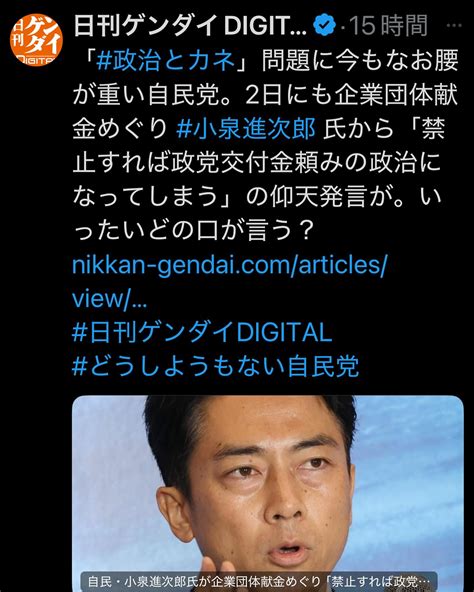
Task: Open the 日刊ゲンダイ orange profile avatar
Action: [36, 39]
